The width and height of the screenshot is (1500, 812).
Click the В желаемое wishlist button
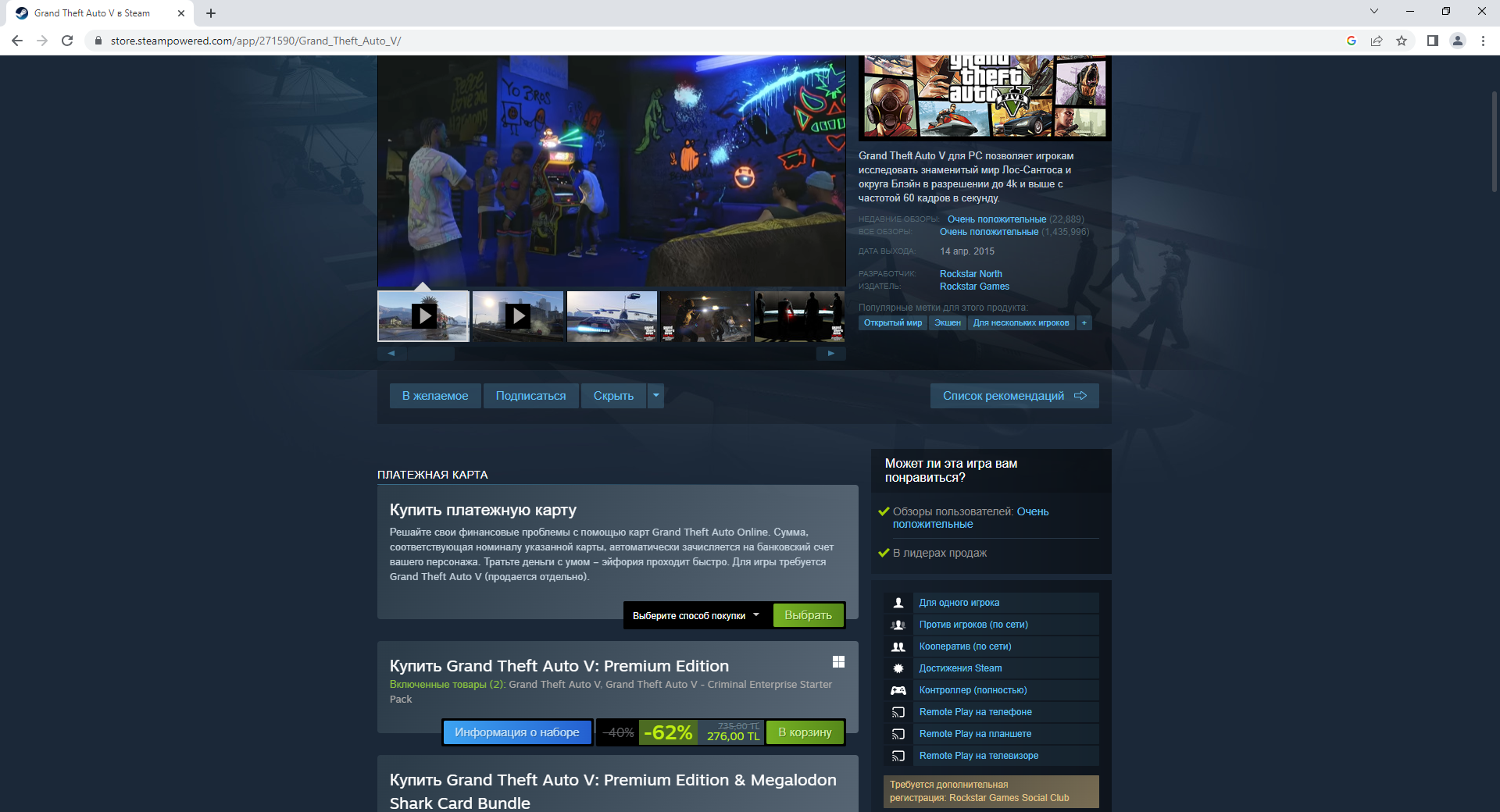tap(435, 396)
